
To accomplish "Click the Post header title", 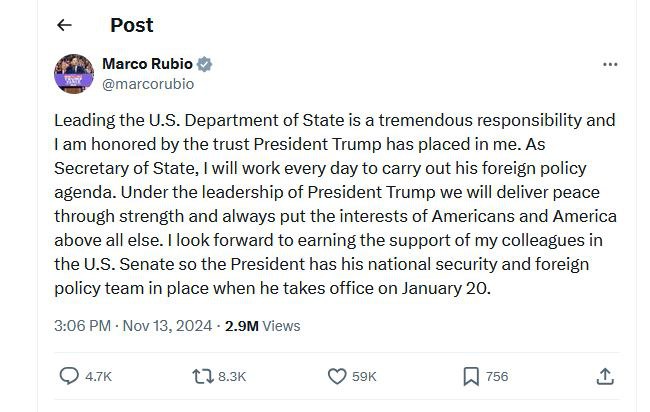I will pyautogui.click(x=132, y=25).
